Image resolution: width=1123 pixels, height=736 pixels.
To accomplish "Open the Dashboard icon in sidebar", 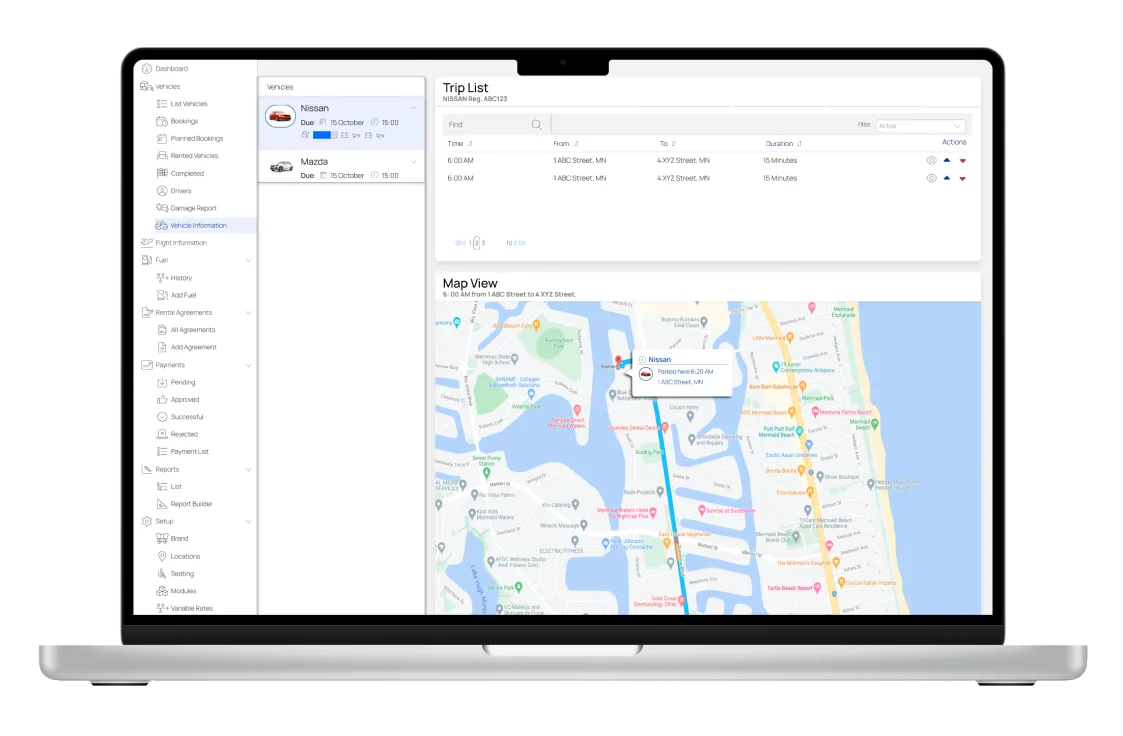I will click(x=147, y=69).
